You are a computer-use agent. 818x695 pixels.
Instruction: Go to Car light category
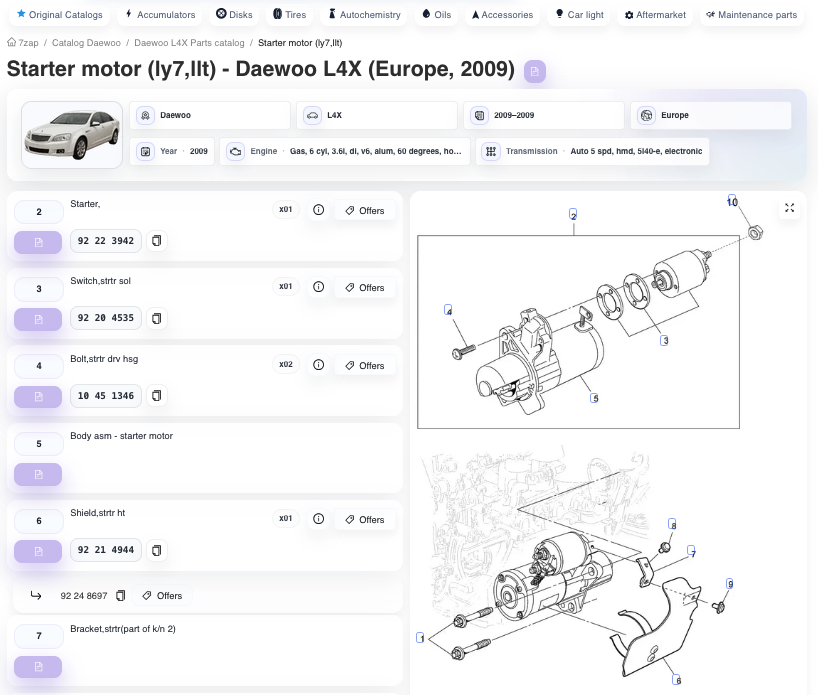(579, 15)
